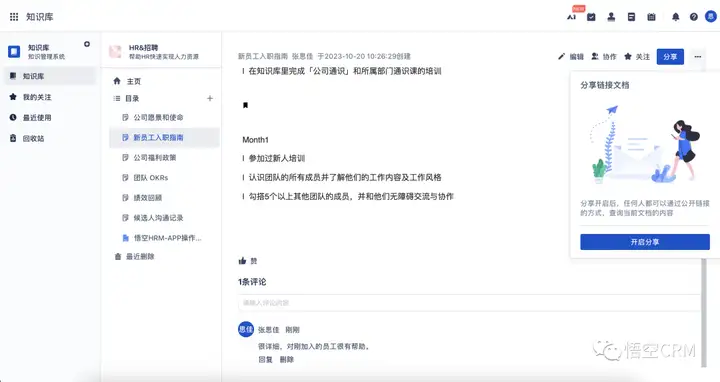Image resolution: width=720 pixels, height=382 pixels.
Task: Open the more options ellipsis menu
Action: [x=698, y=56]
